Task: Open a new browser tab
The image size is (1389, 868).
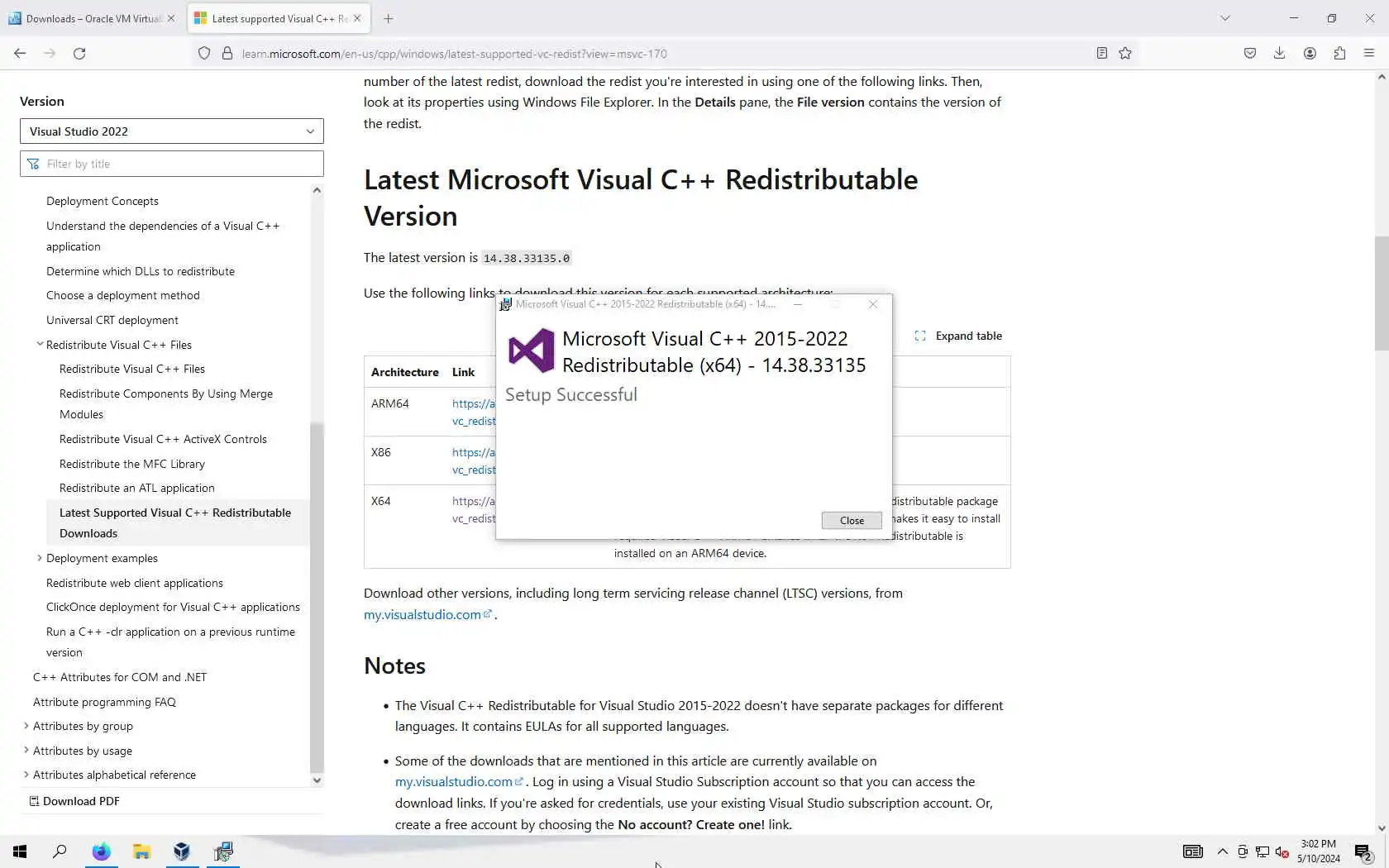Action: [389, 18]
